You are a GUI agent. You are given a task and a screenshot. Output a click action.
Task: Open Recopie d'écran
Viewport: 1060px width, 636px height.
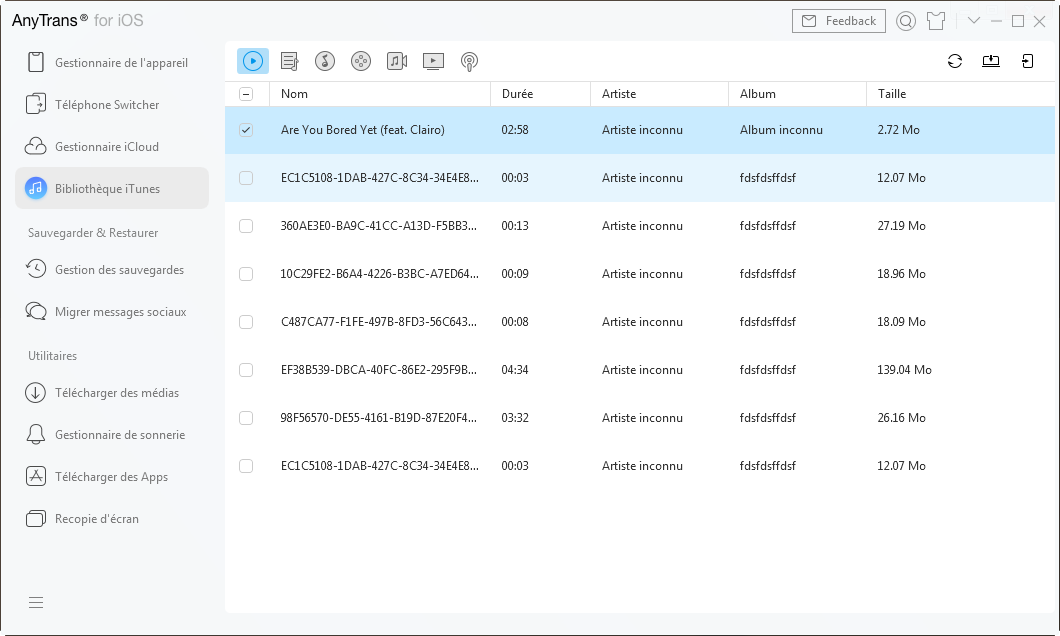pos(112,518)
